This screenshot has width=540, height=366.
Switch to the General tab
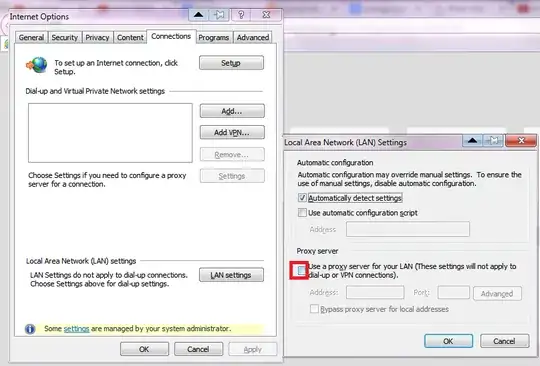31,37
